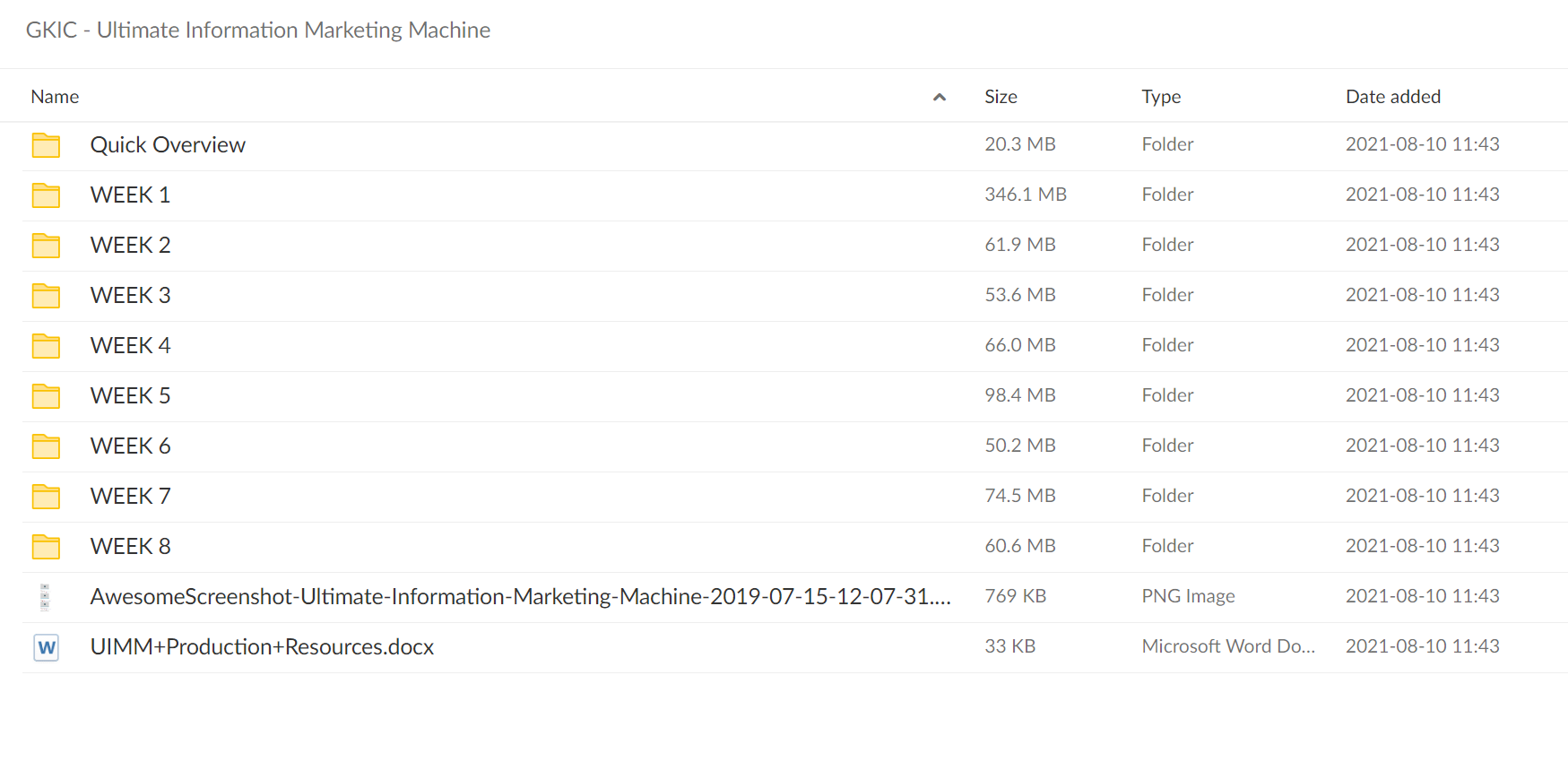Sort by the Type column header
The height and width of the screenshot is (762, 1568).
[x=1161, y=97]
